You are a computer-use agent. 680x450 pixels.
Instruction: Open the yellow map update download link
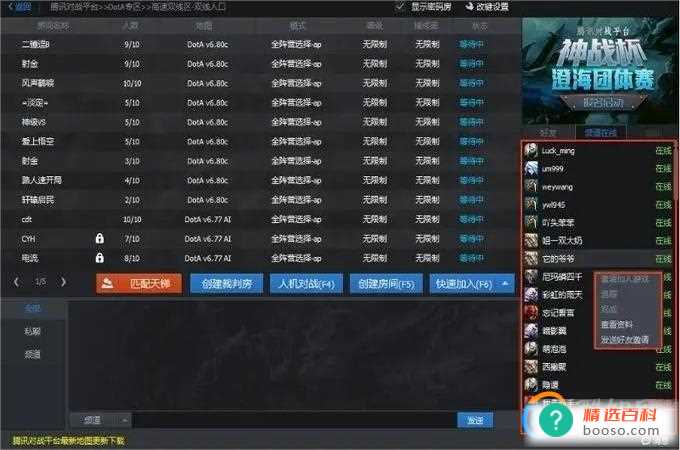(x=68, y=441)
